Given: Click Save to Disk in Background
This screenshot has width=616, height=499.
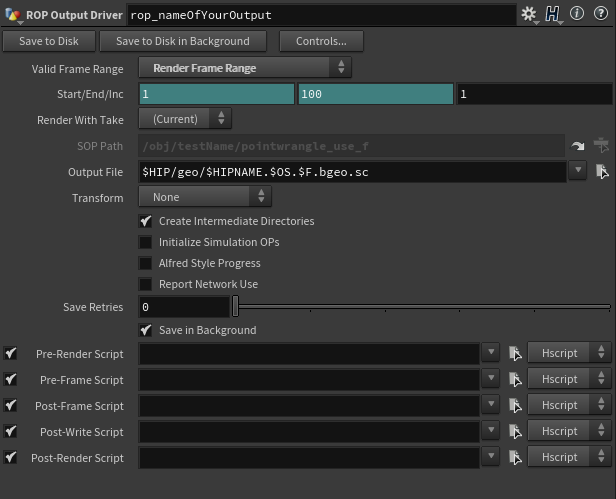Looking at the screenshot, I should click(x=183, y=41).
